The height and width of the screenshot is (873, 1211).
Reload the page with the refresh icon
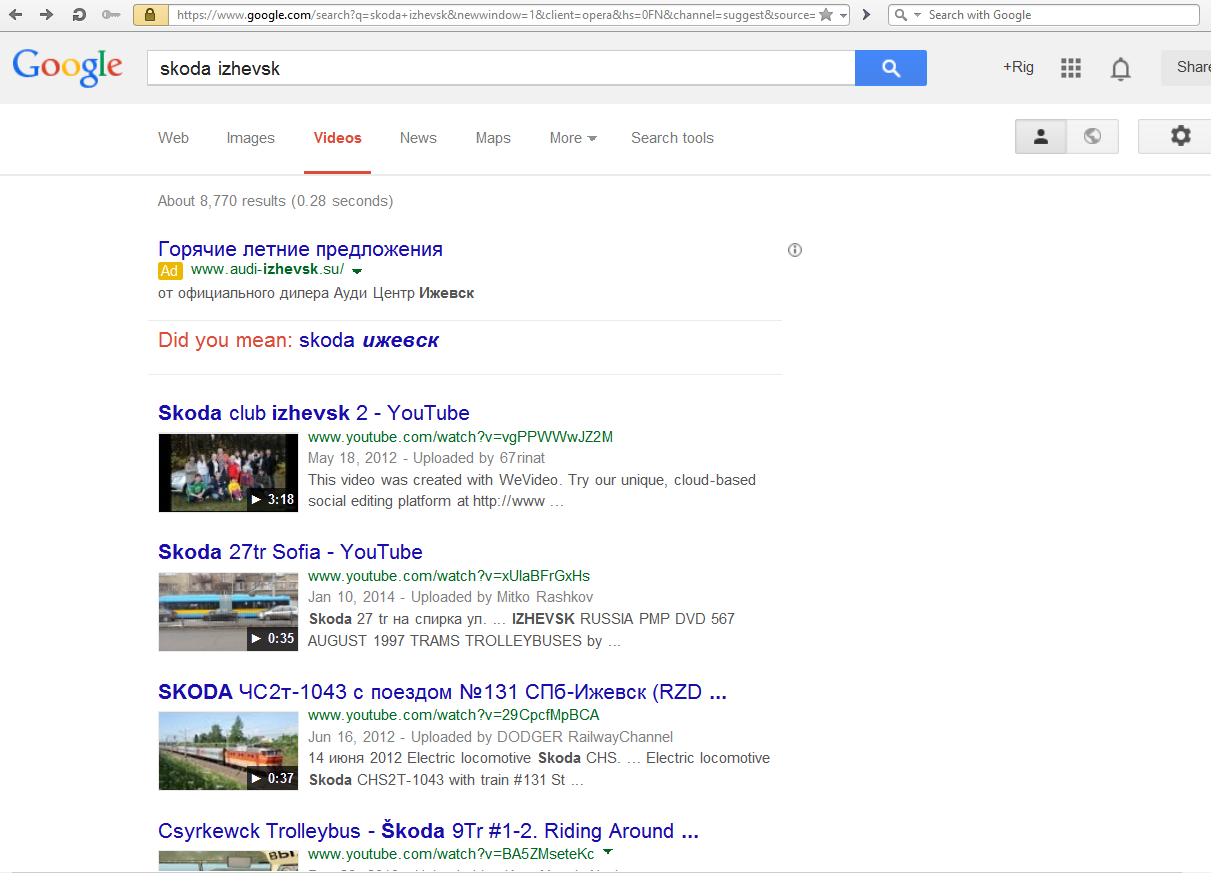[79, 15]
